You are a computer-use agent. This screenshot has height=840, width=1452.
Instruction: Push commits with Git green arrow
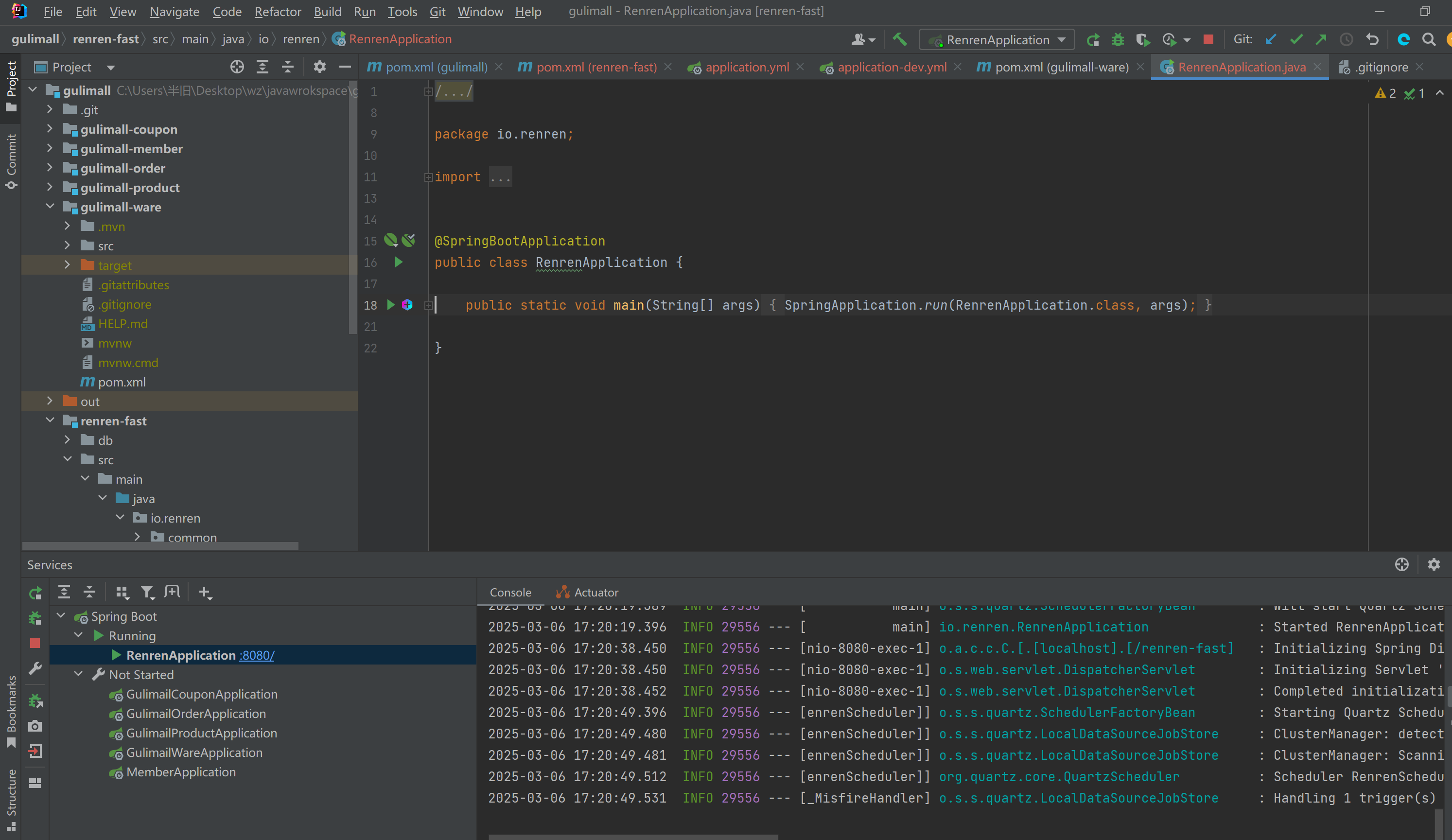(1321, 39)
